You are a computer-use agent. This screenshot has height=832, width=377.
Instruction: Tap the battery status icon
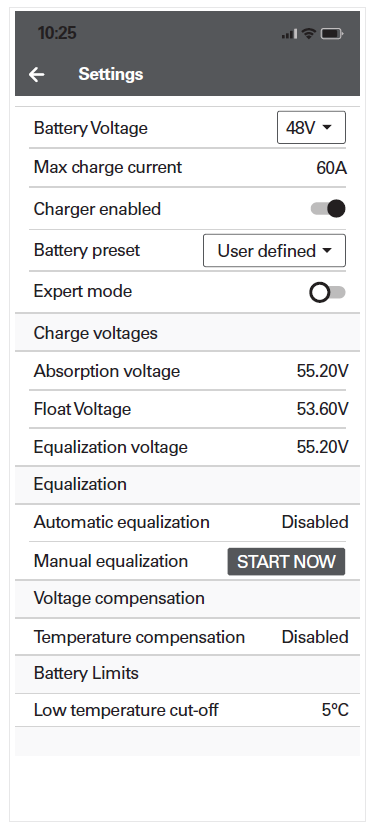coord(332,34)
